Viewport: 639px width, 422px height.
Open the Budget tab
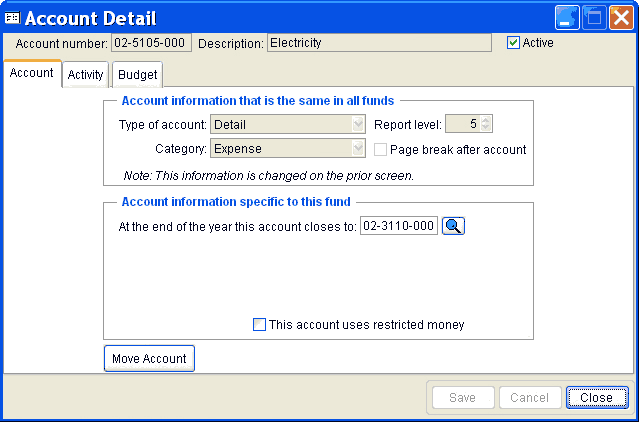(137, 75)
